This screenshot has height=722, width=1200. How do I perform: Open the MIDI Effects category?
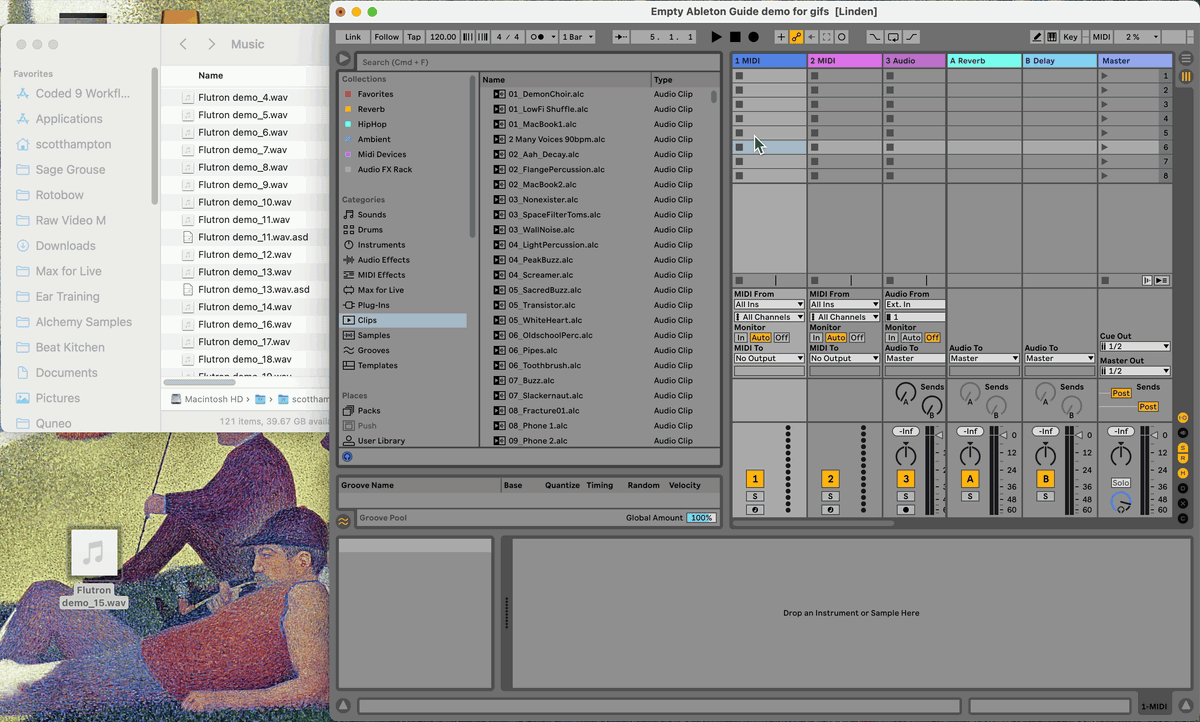click(x=381, y=274)
